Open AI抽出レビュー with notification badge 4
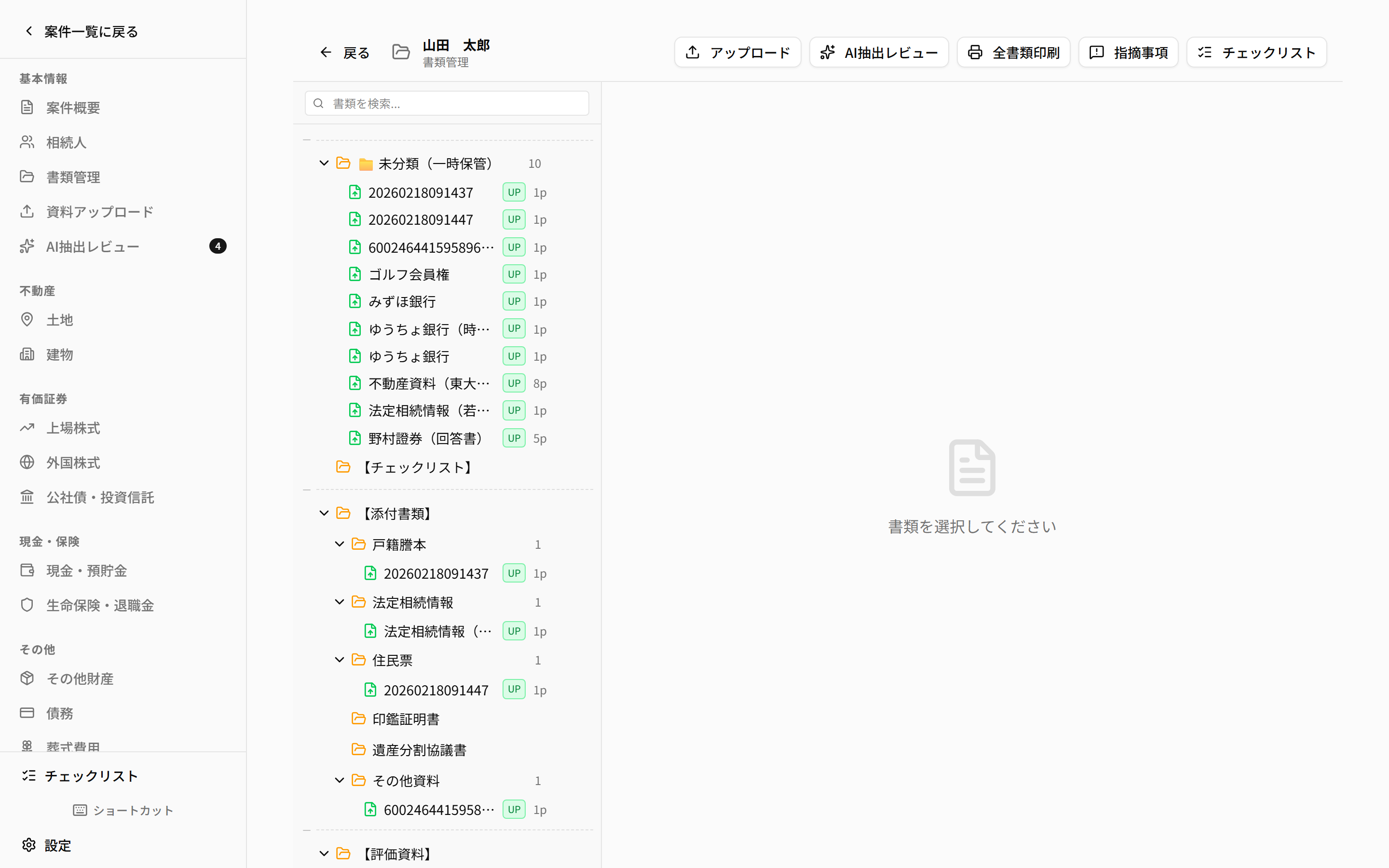 pyautogui.click(x=93, y=246)
